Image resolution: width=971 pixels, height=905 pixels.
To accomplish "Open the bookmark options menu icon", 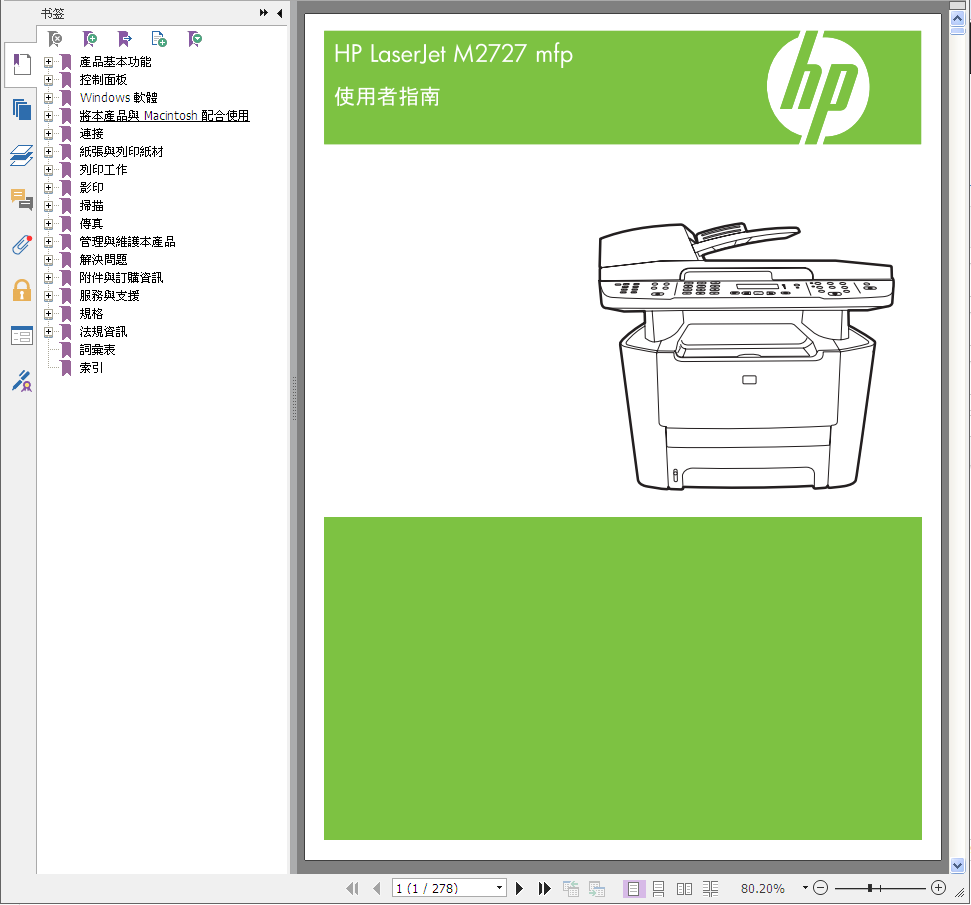I will tap(194, 40).
